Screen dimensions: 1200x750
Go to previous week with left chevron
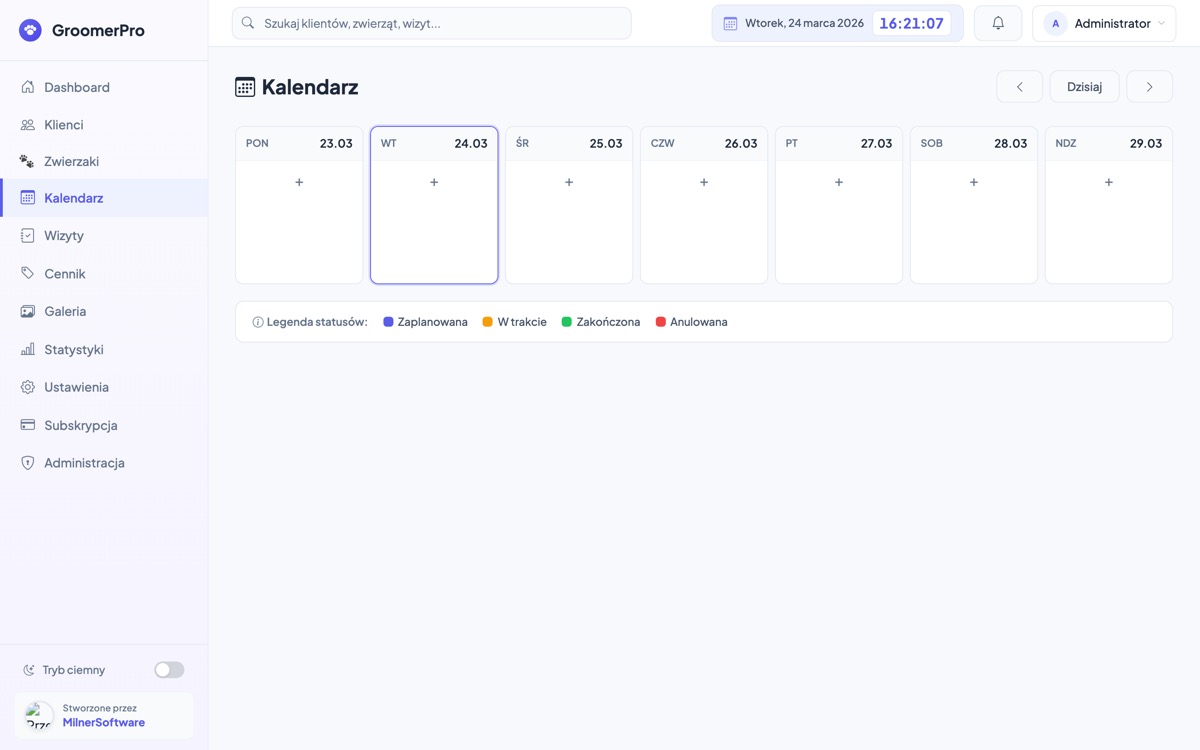coord(1019,87)
